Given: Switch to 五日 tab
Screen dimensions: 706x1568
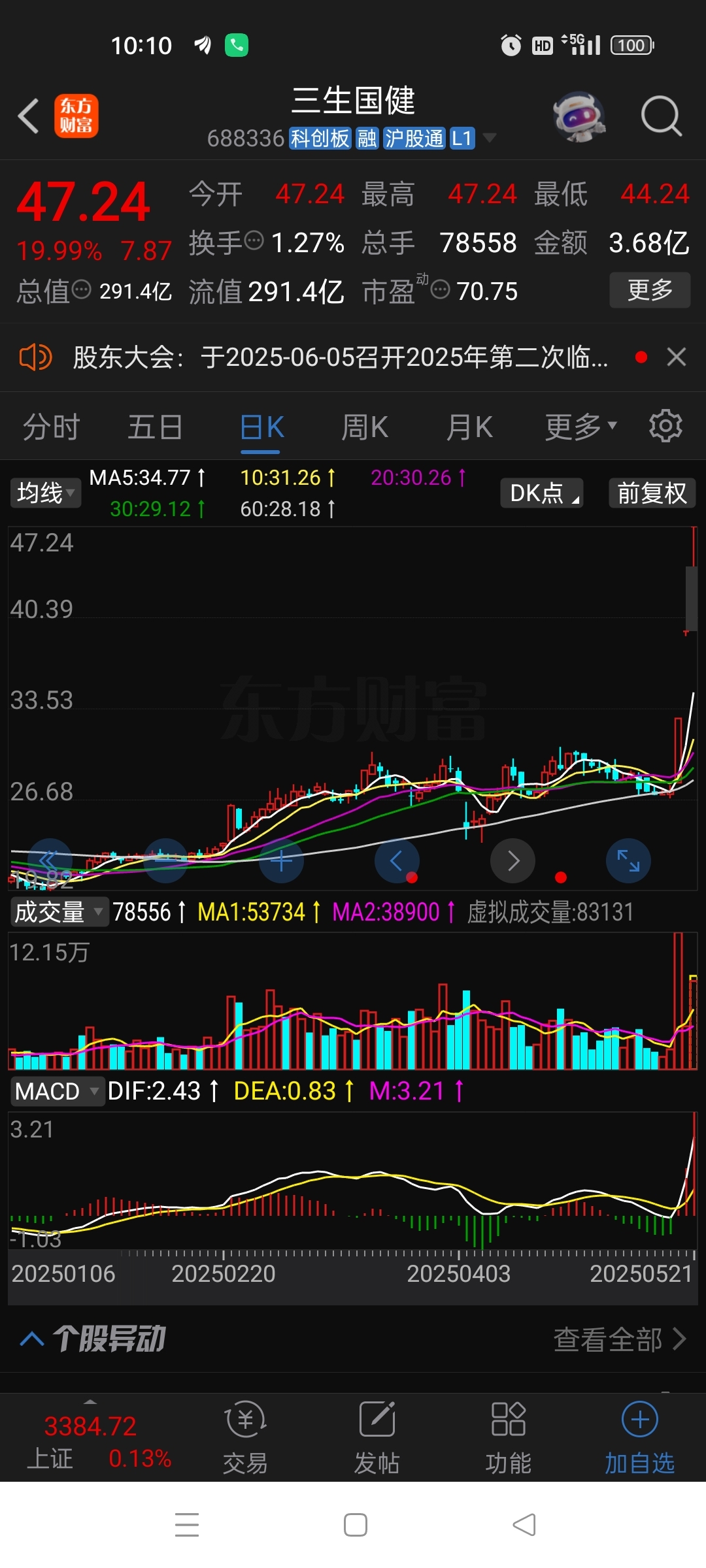Looking at the screenshot, I should click(155, 427).
